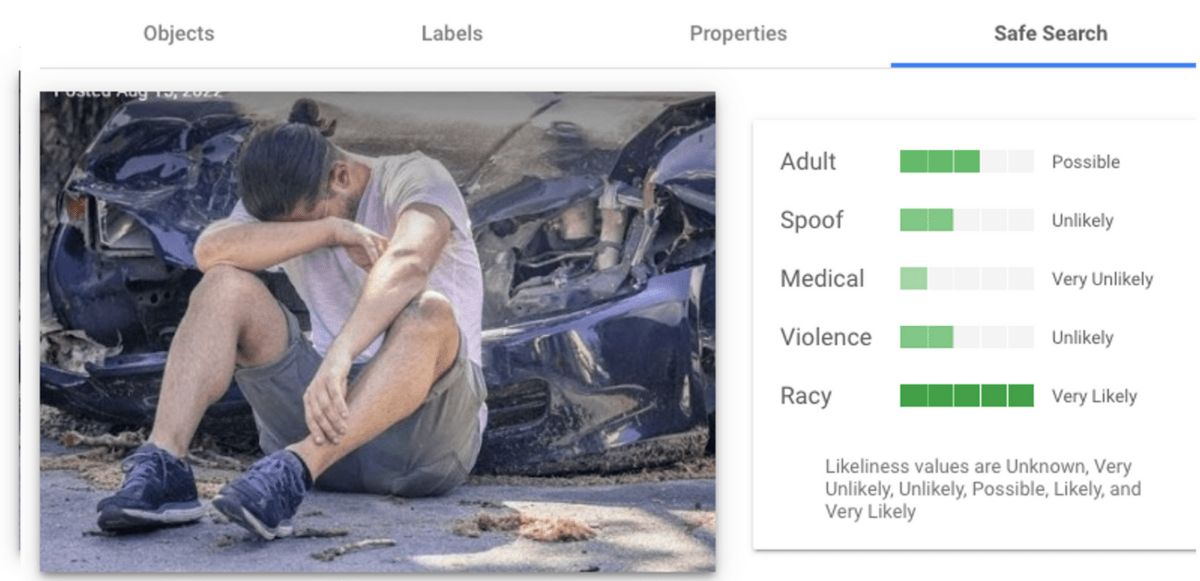Select the Properties tab

(x=738, y=33)
